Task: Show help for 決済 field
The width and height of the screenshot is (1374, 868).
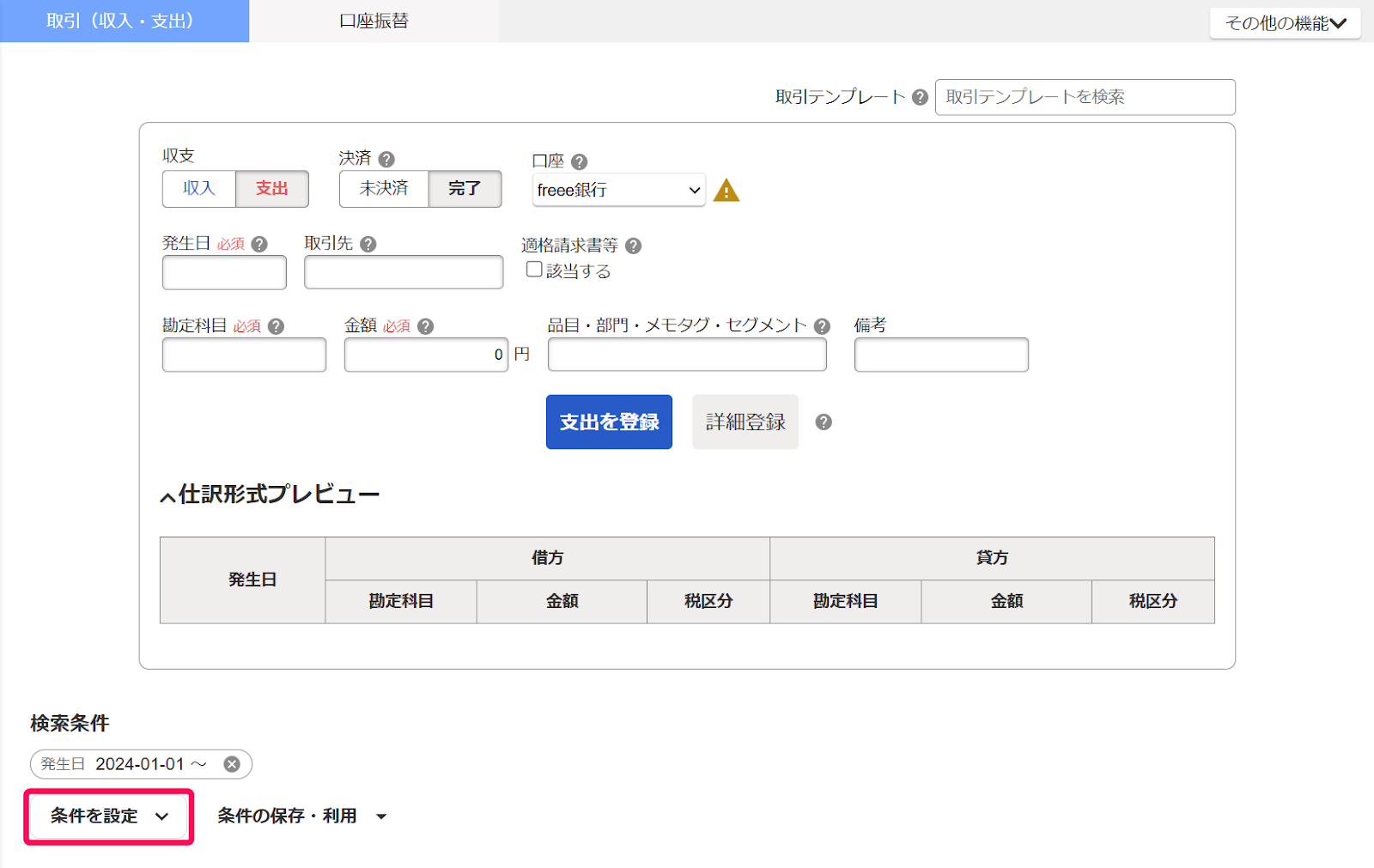Action: [x=386, y=159]
